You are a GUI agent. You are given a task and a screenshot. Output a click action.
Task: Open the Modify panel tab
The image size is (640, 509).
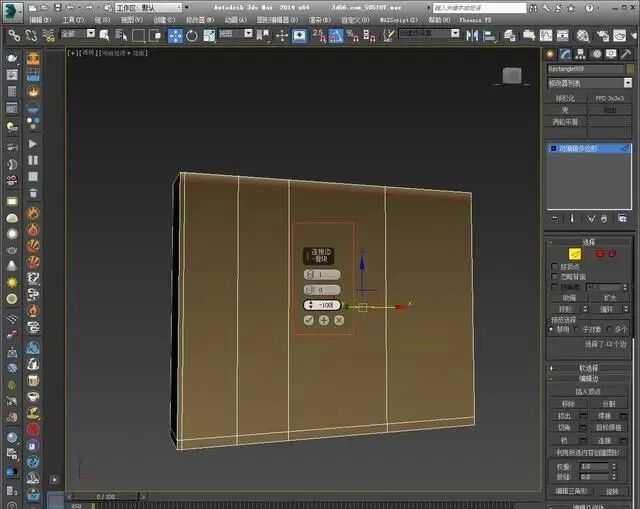tap(565, 54)
